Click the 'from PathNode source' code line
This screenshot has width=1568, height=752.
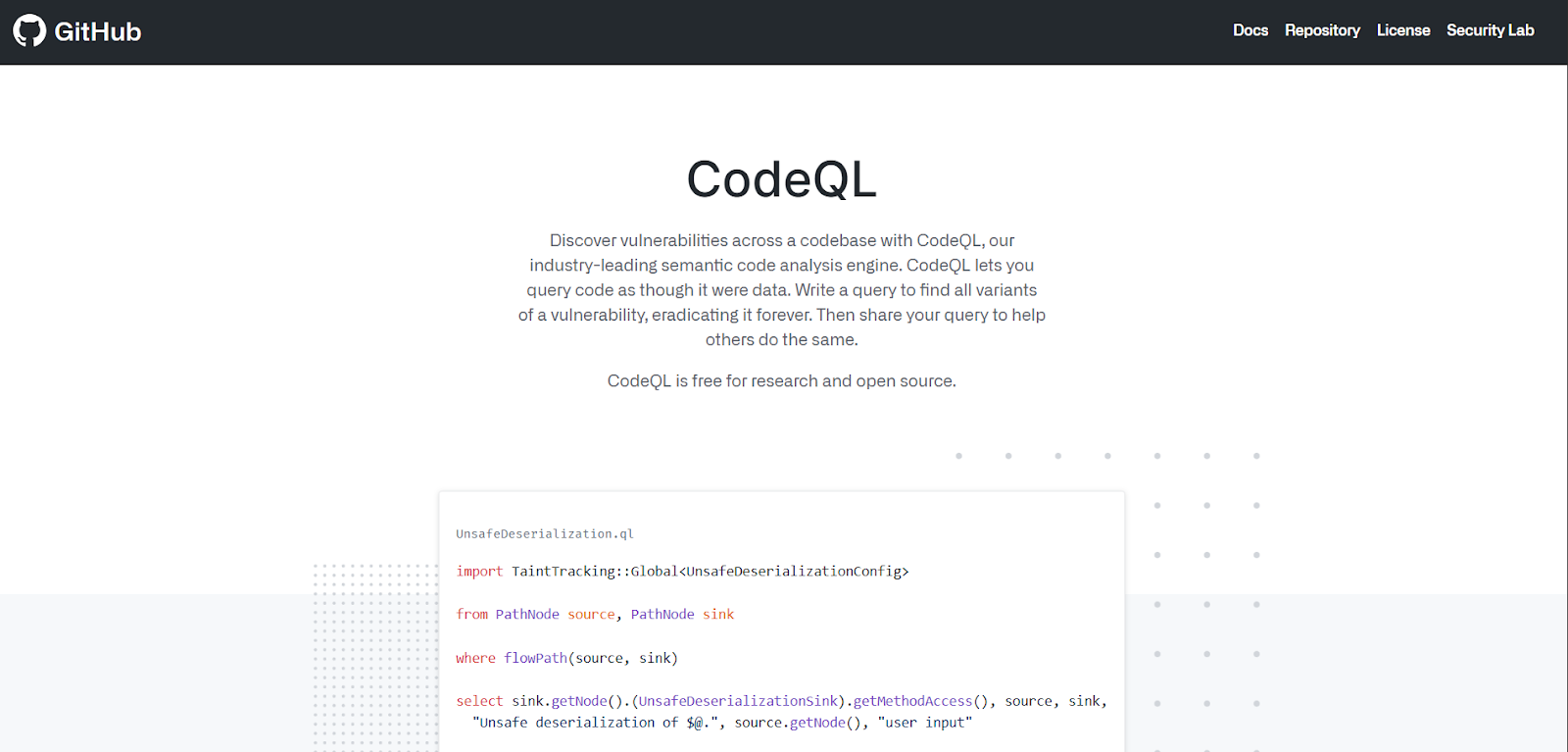click(x=595, y=614)
